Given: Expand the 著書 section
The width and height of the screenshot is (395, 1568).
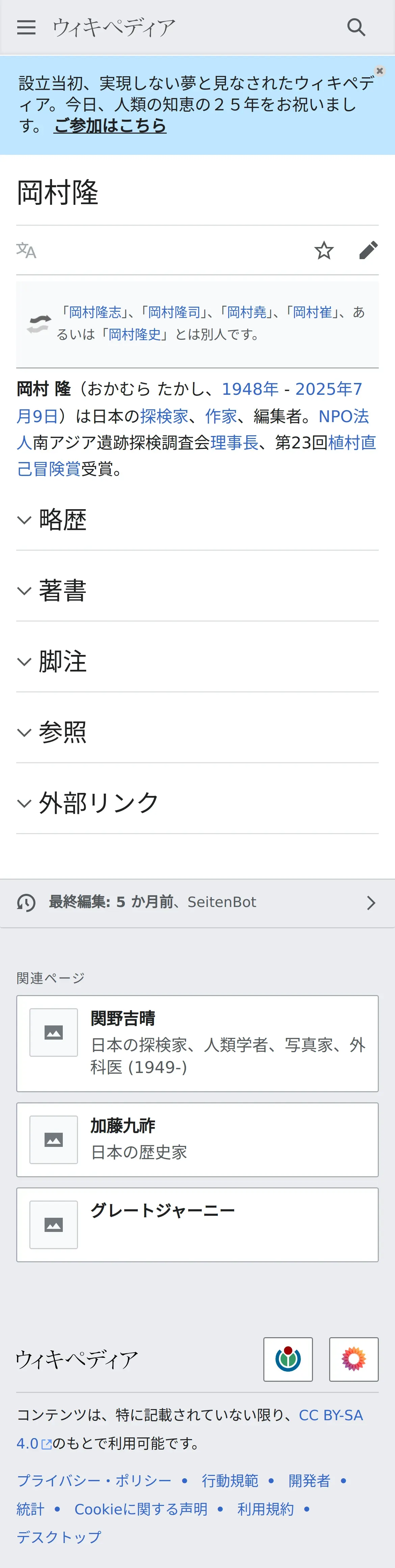Looking at the screenshot, I should [x=197, y=590].
